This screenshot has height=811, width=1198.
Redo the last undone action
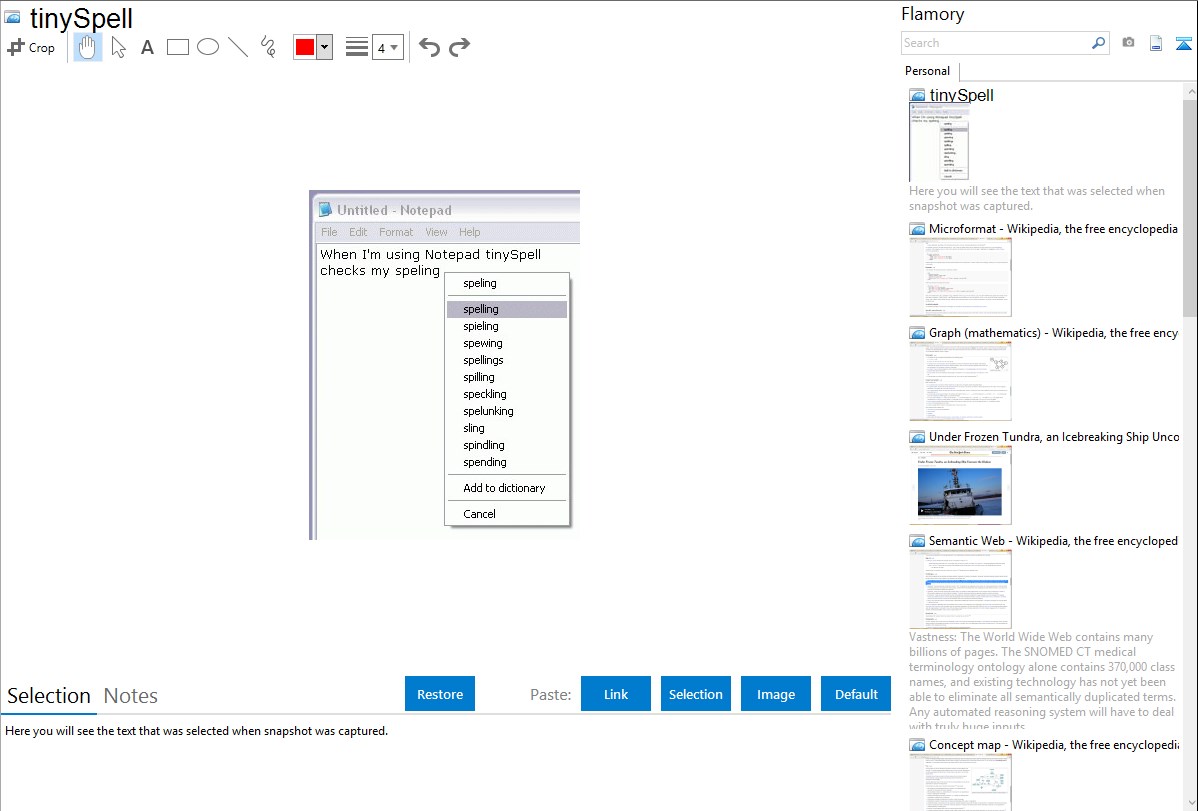(459, 47)
